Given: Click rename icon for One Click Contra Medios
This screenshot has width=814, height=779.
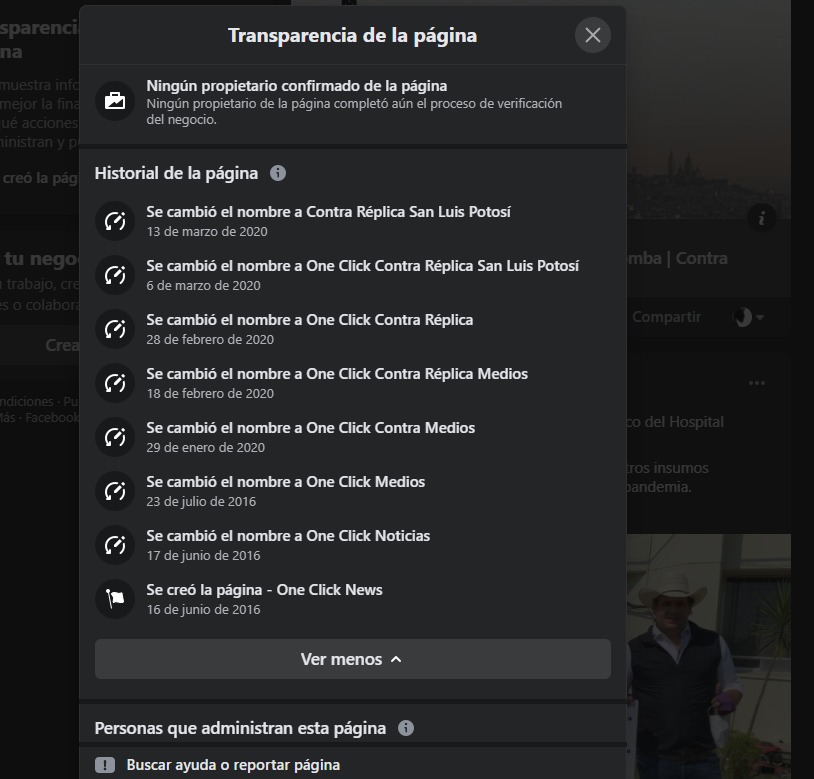Looking at the screenshot, I should [x=115, y=437].
